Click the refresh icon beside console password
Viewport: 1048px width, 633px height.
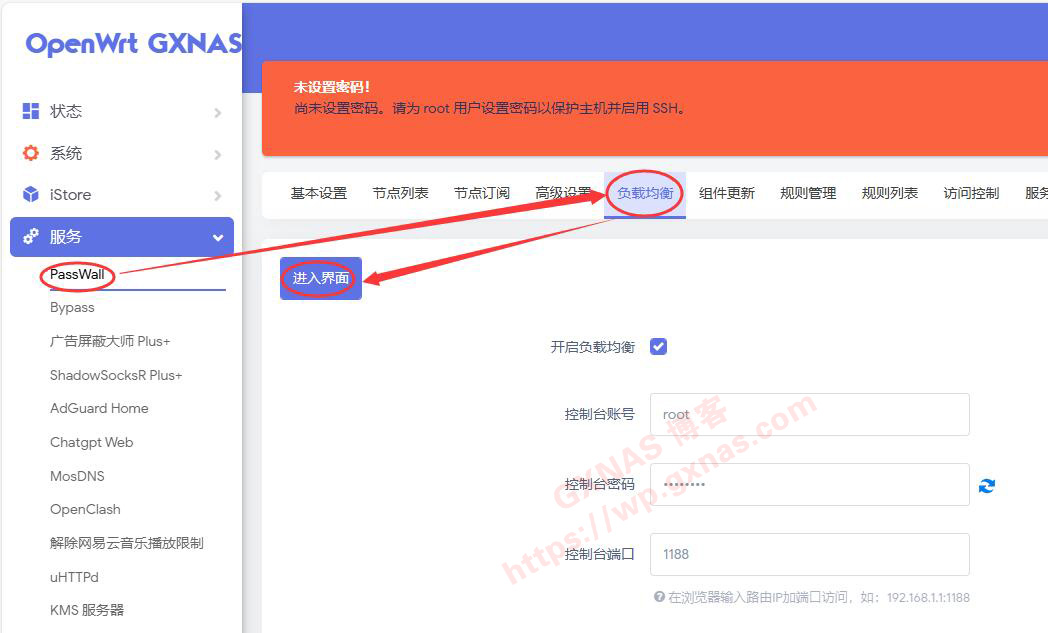pyautogui.click(x=987, y=485)
